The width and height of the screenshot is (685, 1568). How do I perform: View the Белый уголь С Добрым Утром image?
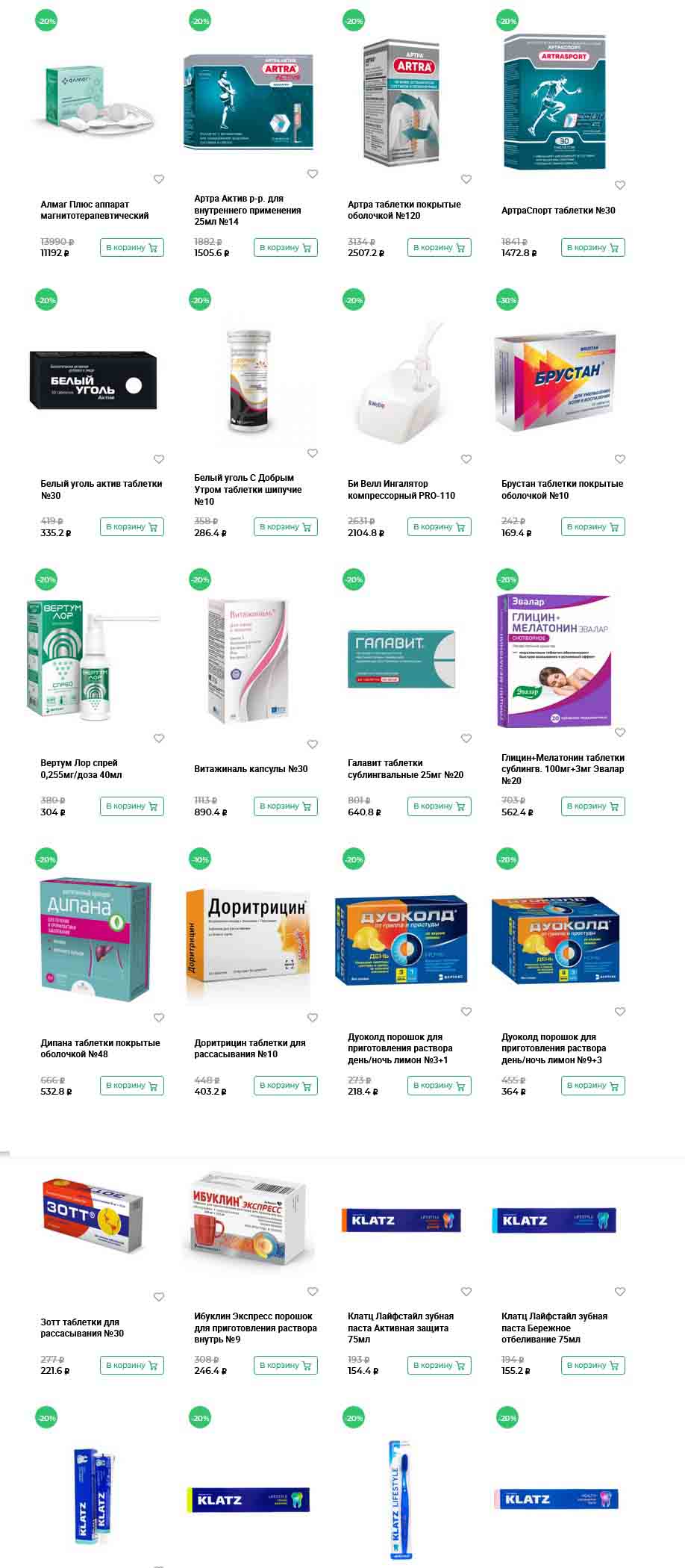(x=251, y=381)
